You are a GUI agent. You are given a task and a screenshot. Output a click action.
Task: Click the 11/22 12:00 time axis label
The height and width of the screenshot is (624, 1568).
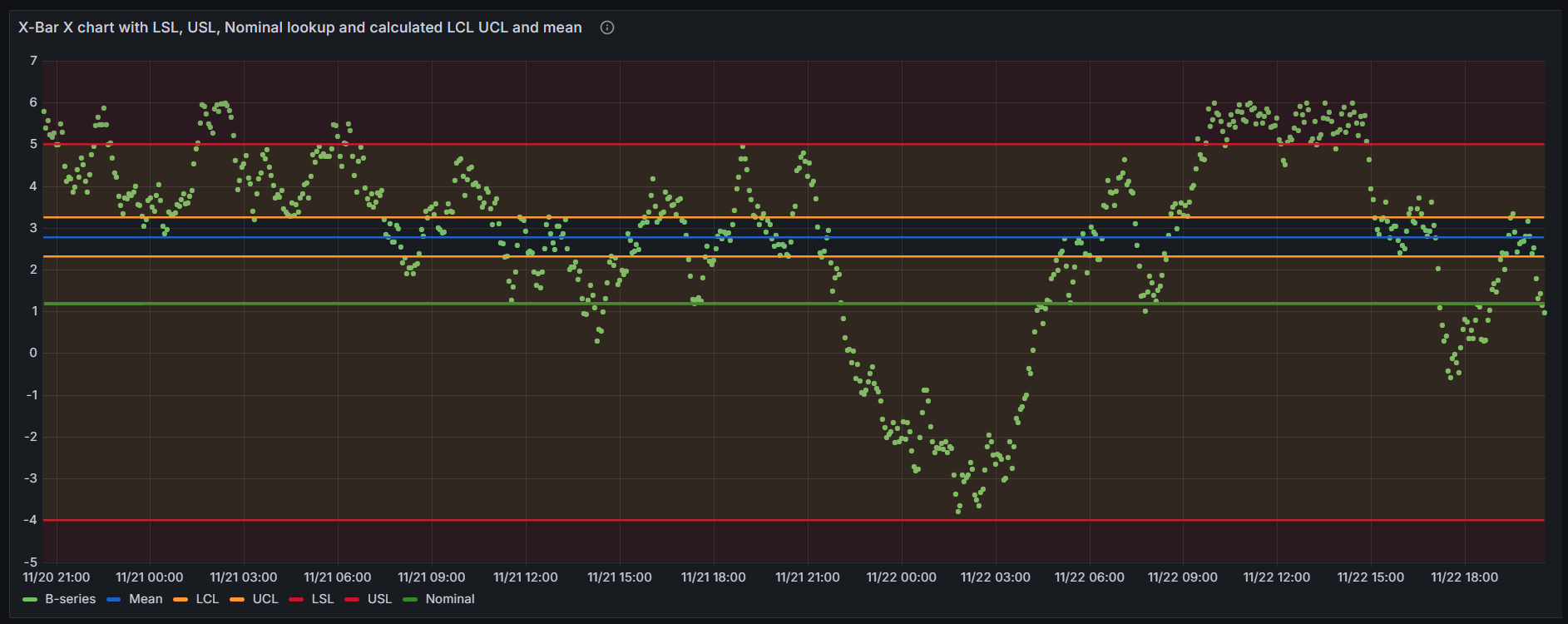click(1277, 577)
